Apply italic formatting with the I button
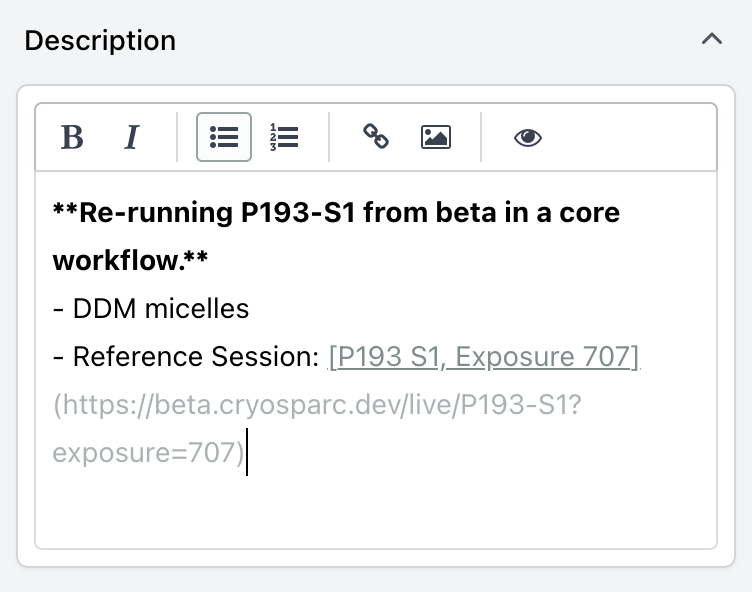The height and width of the screenshot is (592, 752). pos(131,137)
